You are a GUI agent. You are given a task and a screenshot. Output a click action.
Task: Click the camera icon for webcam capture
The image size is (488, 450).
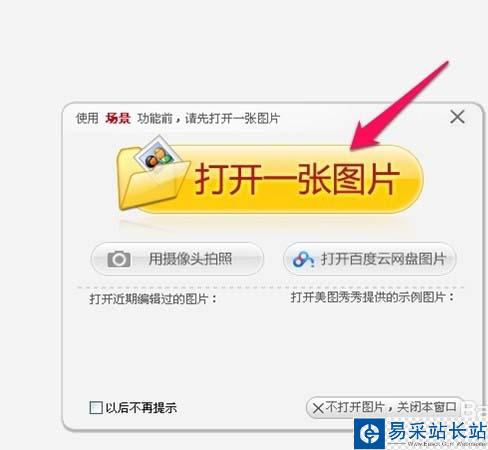[119, 259]
